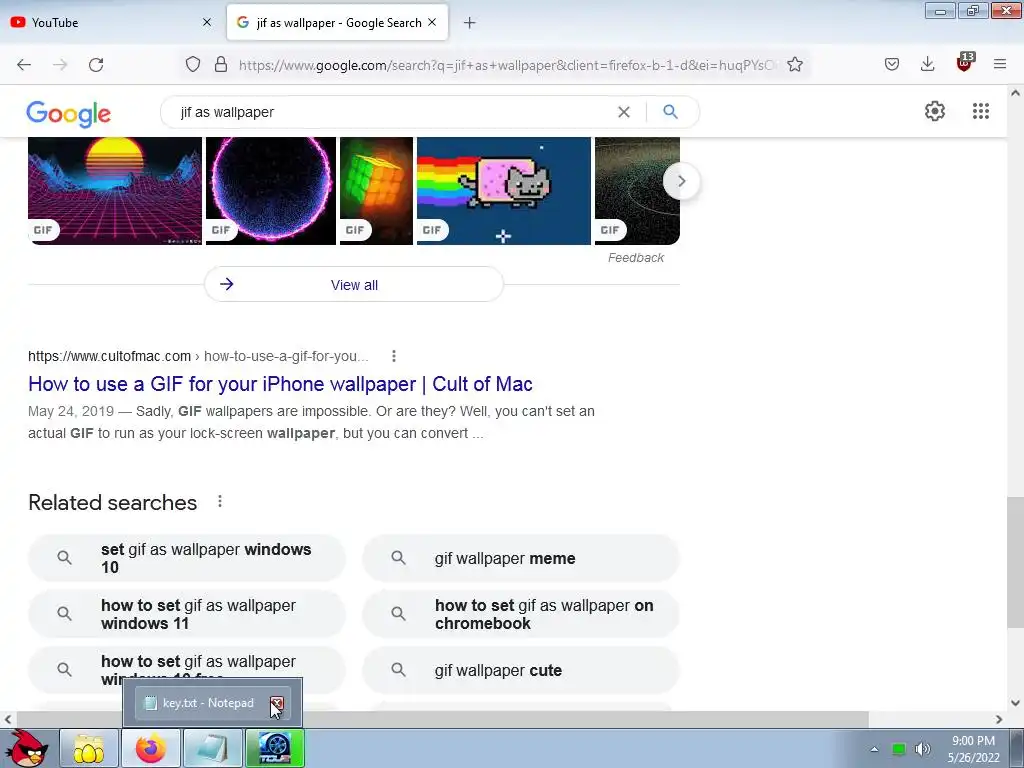Click the Google logo
The width and height of the screenshot is (1024, 768).
coord(69,114)
